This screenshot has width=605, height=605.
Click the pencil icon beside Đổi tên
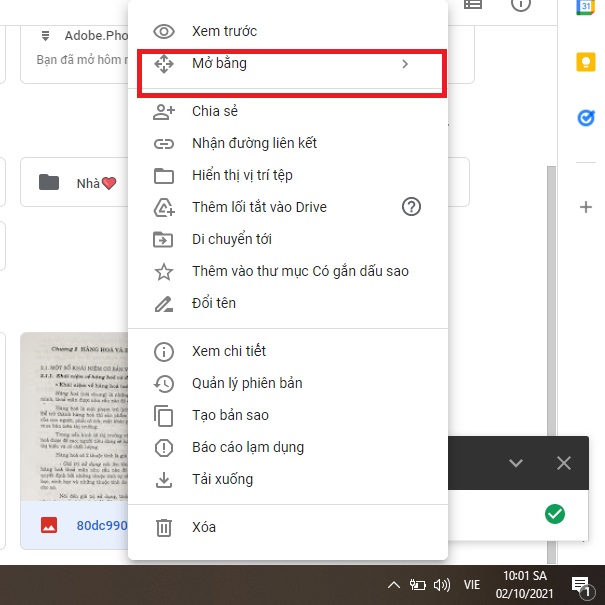pyautogui.click(x=164, y=304)
